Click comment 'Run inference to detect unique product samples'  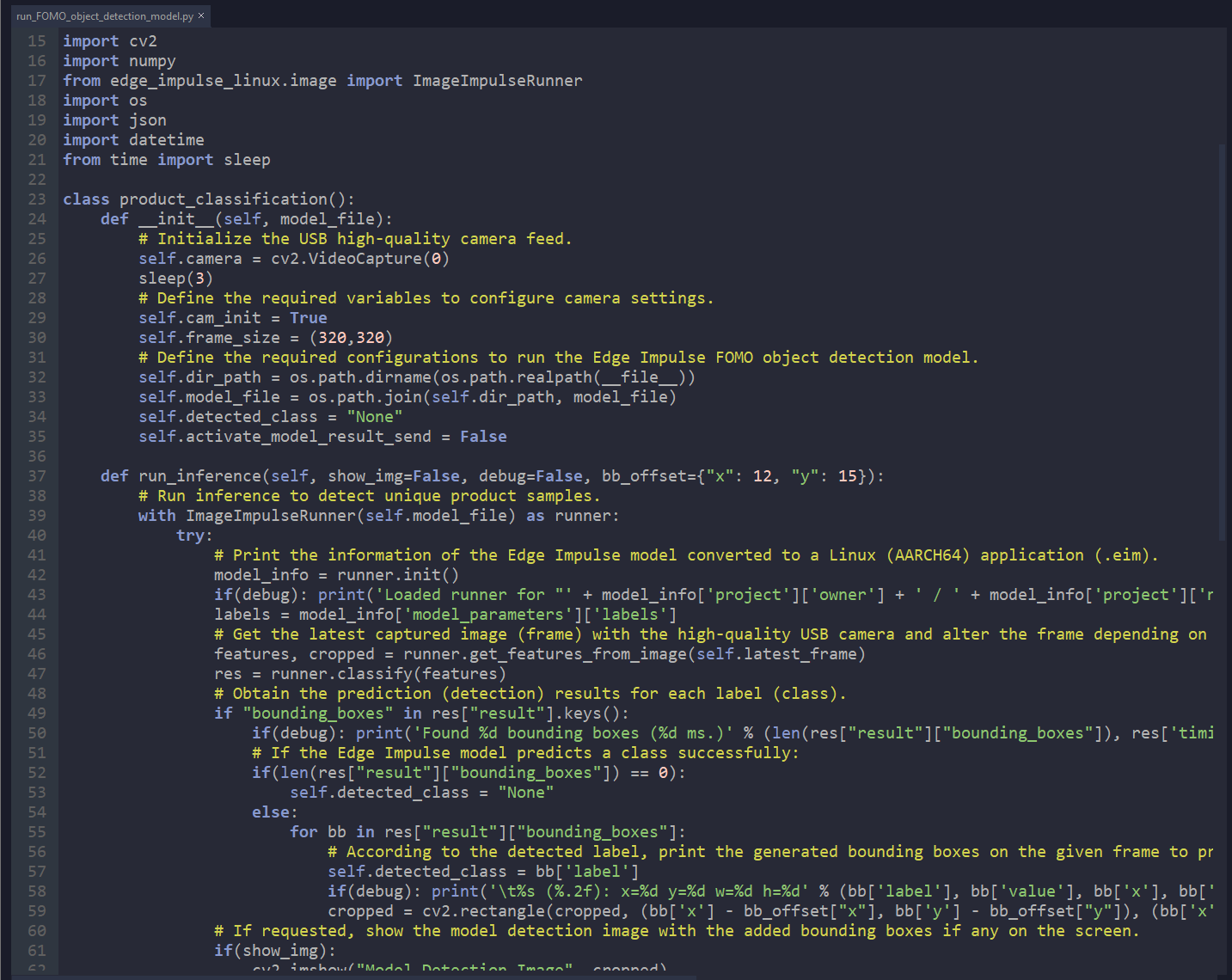pos(370,496)
